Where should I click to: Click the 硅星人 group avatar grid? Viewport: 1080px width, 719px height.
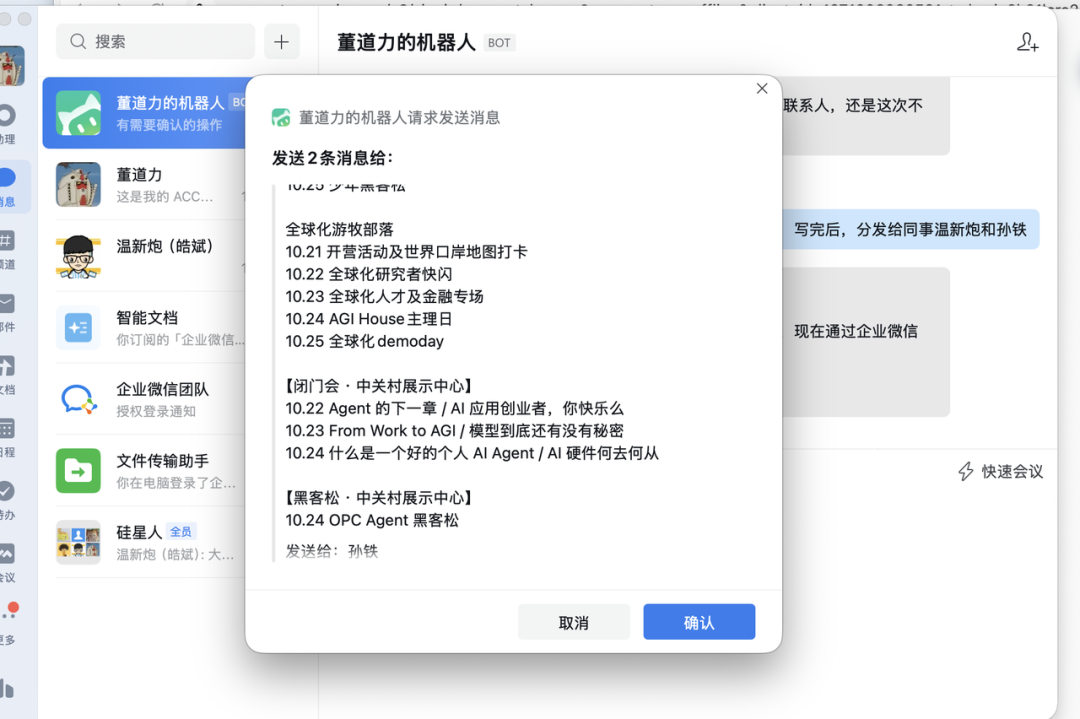coord(79,543)
